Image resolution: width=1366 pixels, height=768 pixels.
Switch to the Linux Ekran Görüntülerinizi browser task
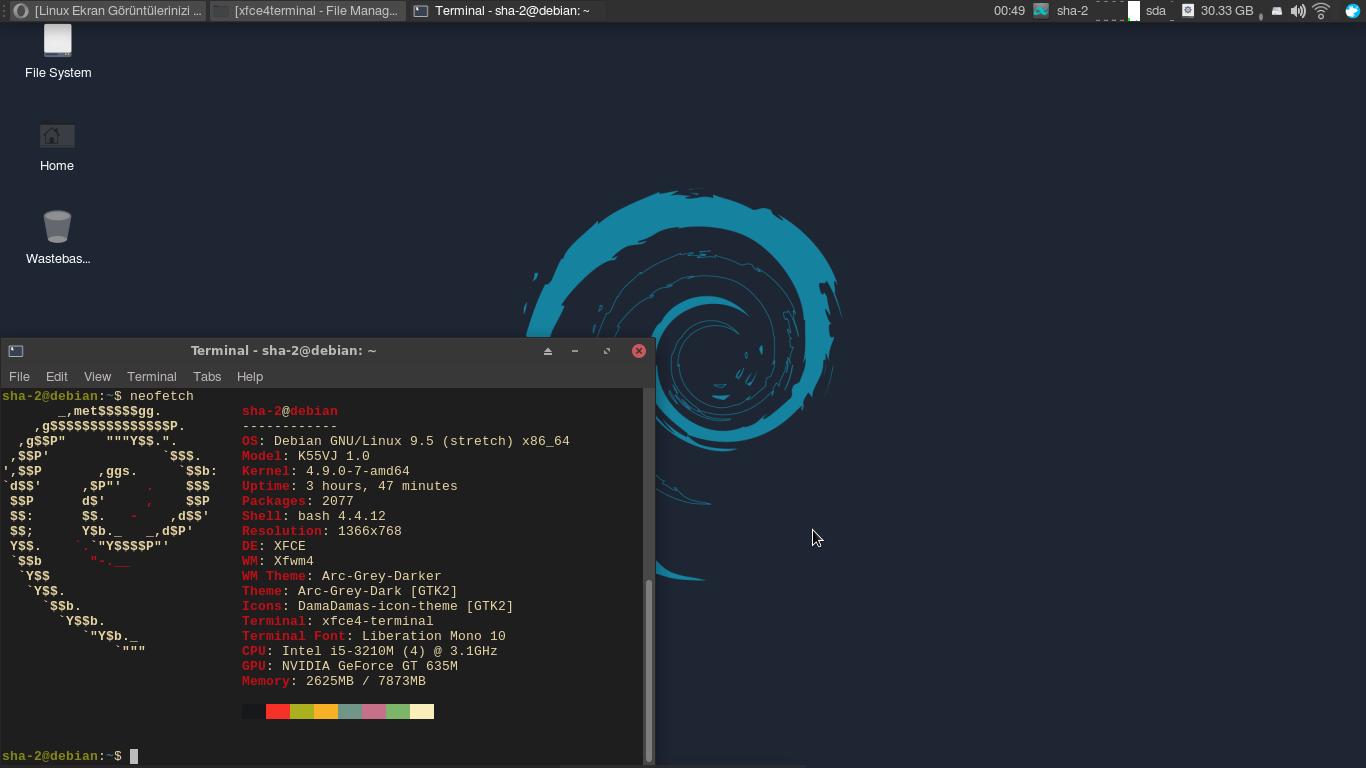coord(108,11)
